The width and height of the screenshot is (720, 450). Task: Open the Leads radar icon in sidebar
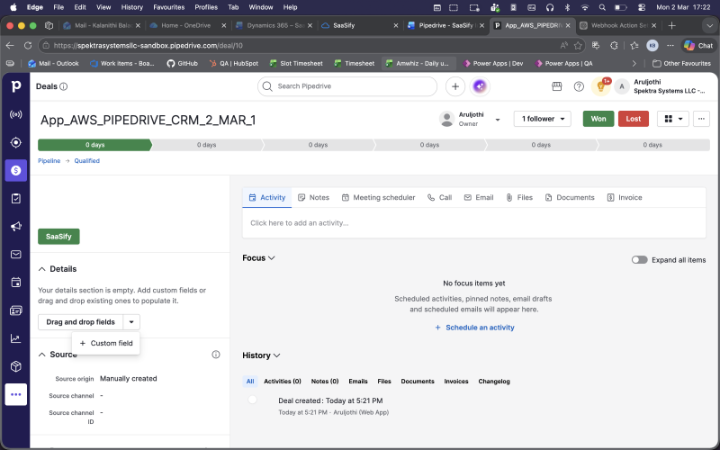pyautogui.click(x=16, y=114)
